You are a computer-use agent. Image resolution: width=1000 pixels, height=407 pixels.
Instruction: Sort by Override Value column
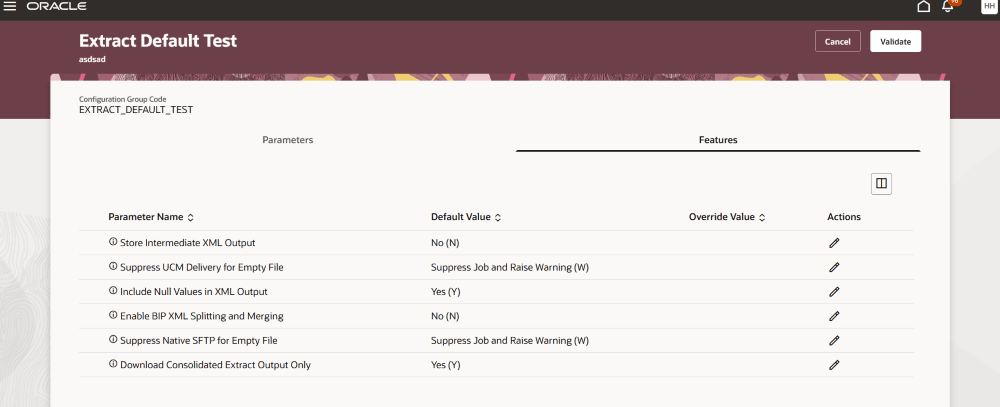761,218
